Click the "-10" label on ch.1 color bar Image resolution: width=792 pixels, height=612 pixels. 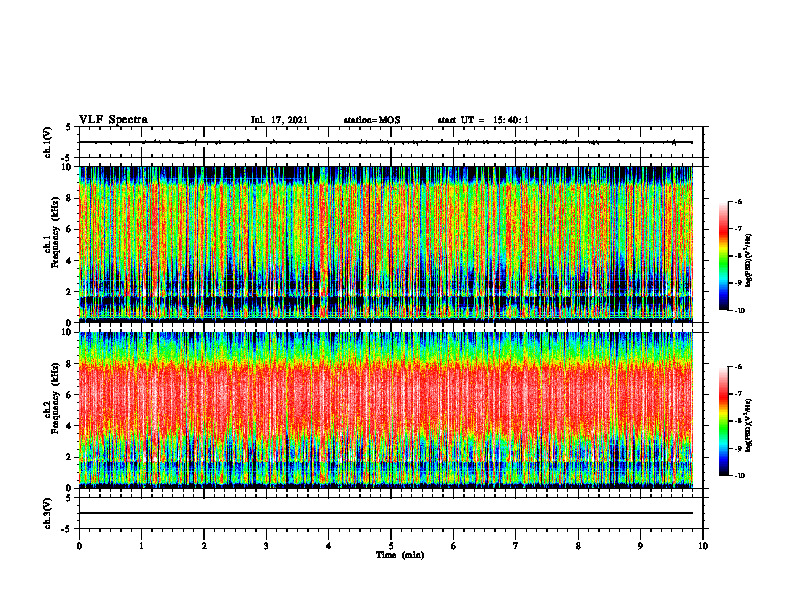pos(739,311)
